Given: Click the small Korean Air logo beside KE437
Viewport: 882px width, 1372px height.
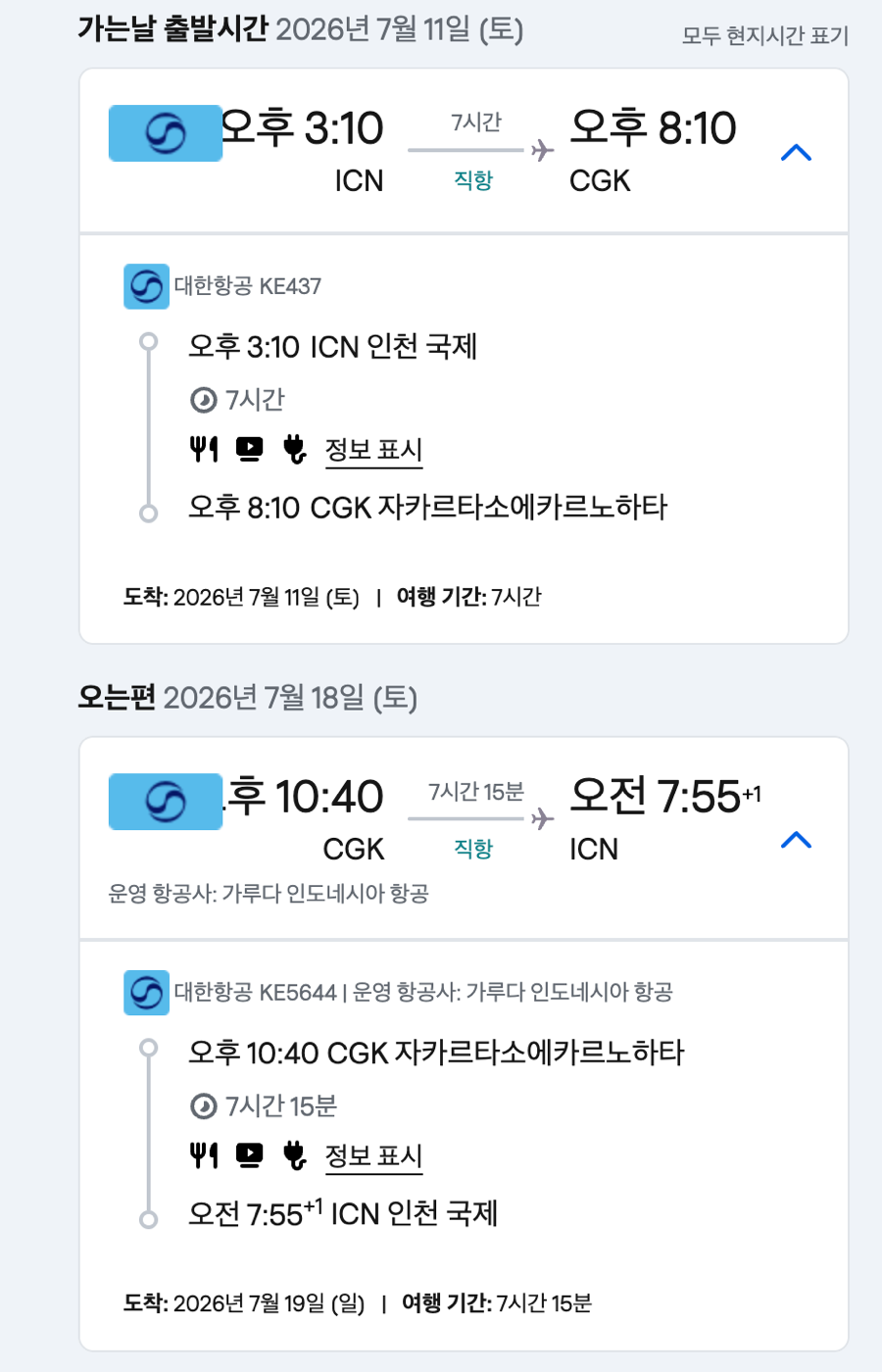Looking at the screenshot, I should [x=146, y=286].
